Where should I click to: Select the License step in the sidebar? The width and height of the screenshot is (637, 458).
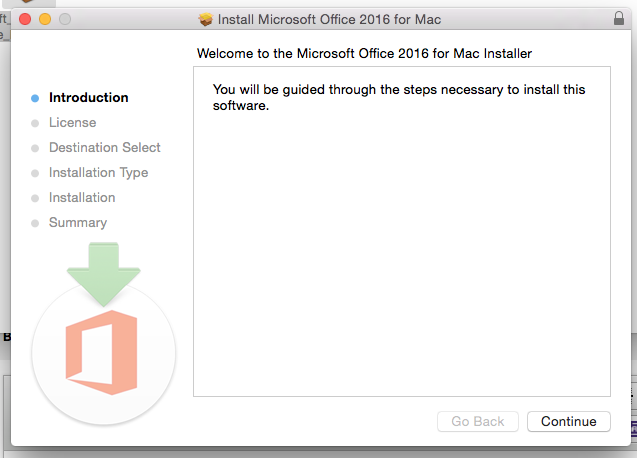[72, 123]
